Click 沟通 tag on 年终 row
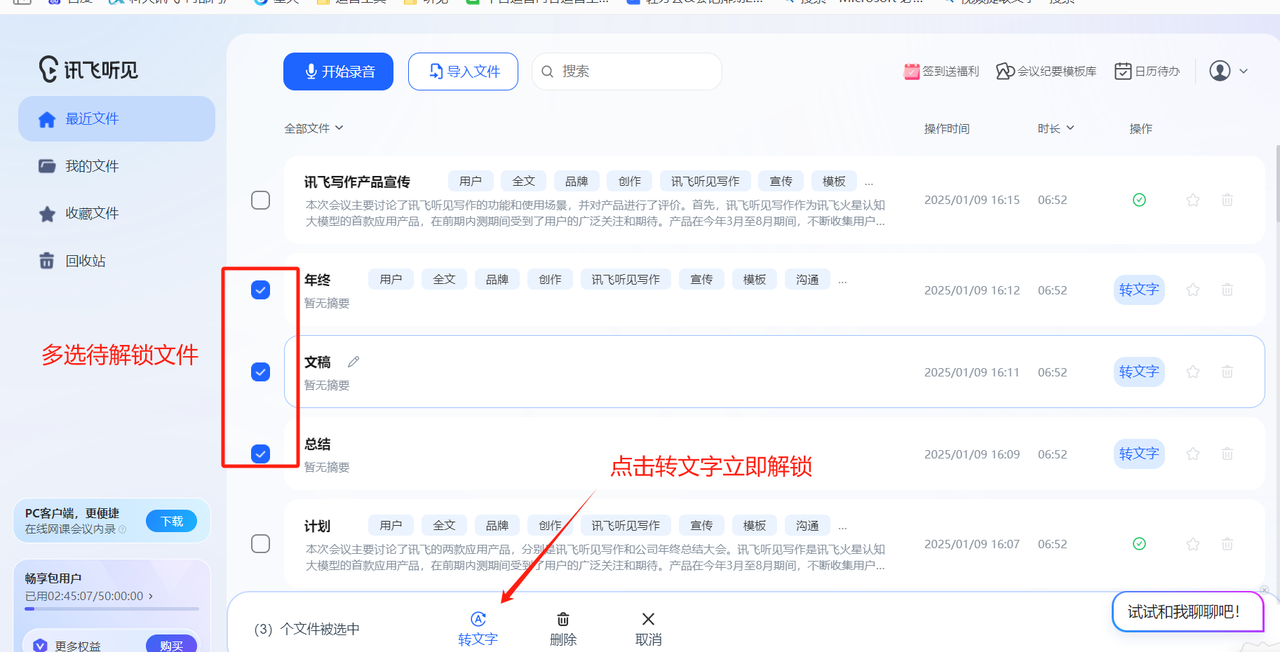1280x652 pixels. pos(808,279)
